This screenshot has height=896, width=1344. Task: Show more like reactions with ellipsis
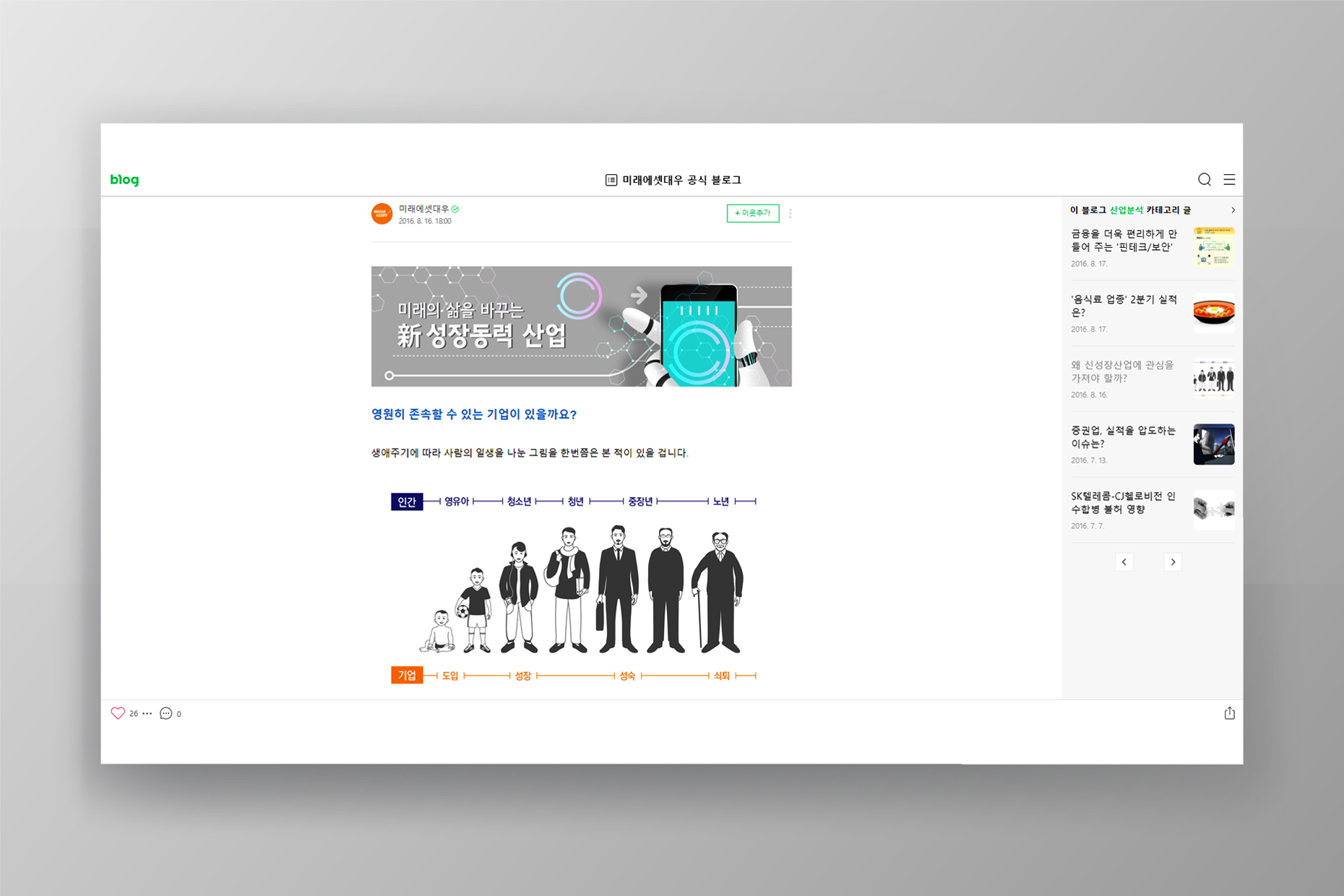147,713
